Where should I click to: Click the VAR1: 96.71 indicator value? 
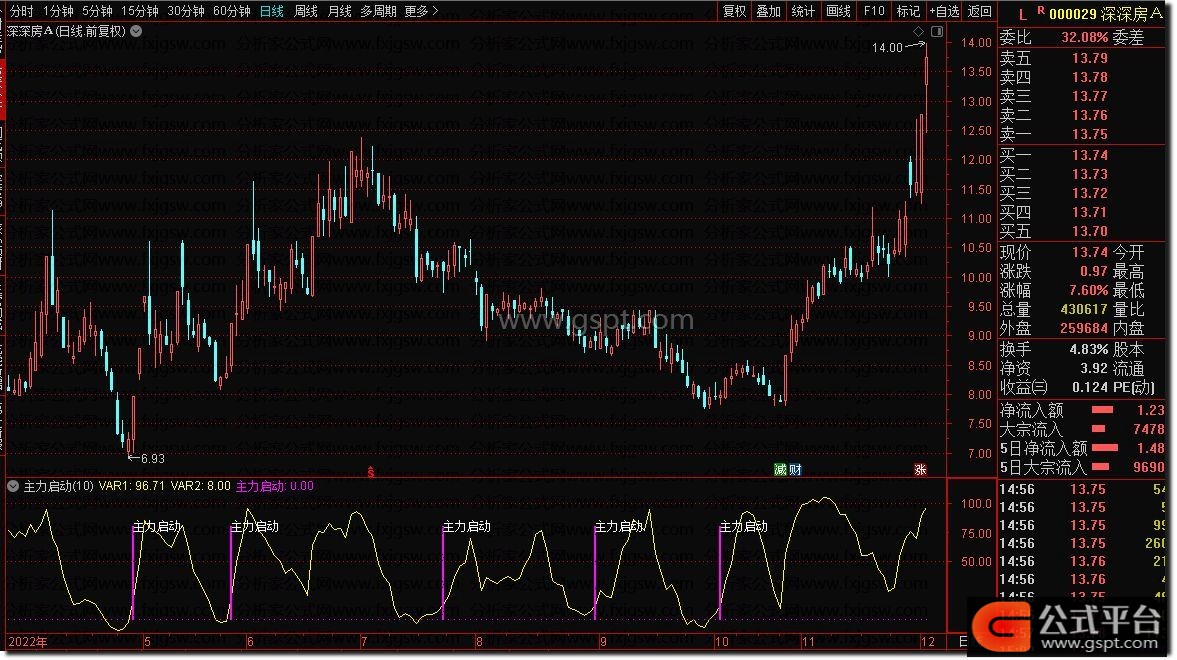[x=132, y=487]
